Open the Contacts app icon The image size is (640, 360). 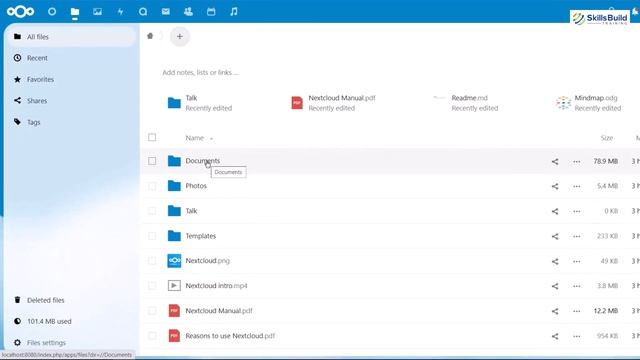[x=188, y=11]
